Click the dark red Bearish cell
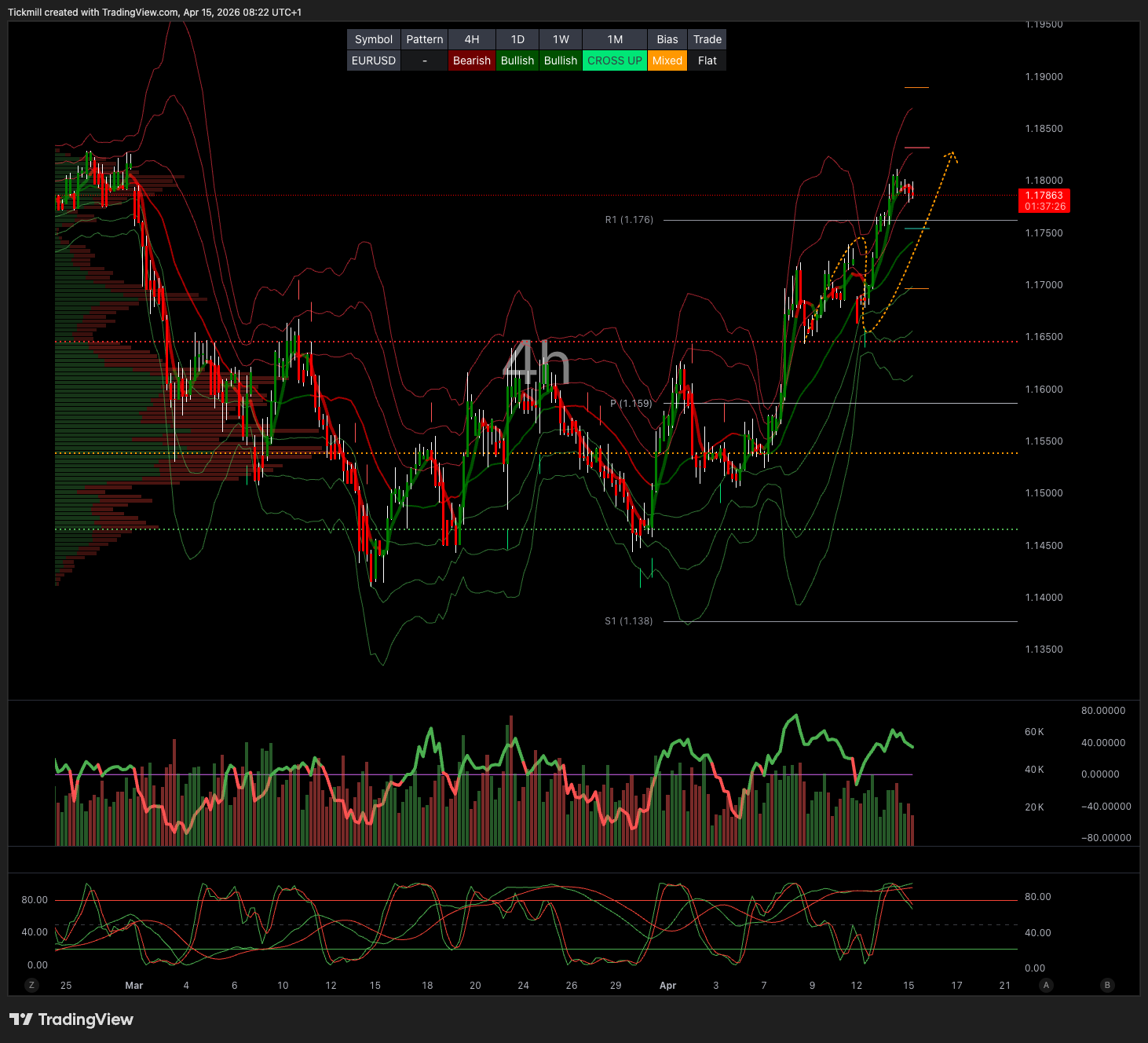1148x1043 pixels. (471, 60)
